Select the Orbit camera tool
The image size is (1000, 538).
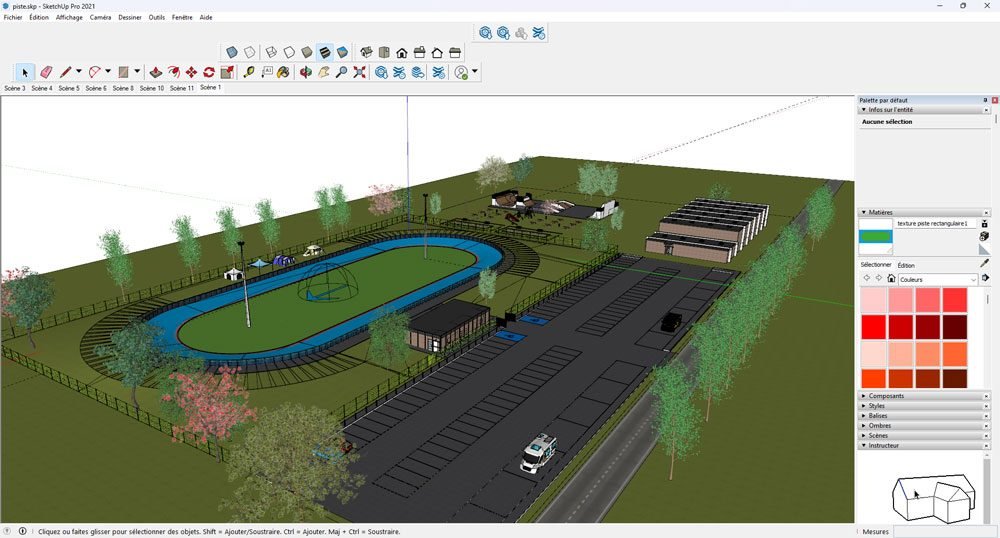point(305,72)
